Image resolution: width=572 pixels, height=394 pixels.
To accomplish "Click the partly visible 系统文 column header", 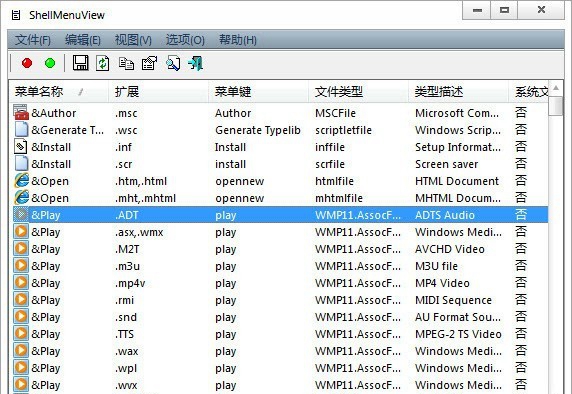I will [x=529, y=92].
